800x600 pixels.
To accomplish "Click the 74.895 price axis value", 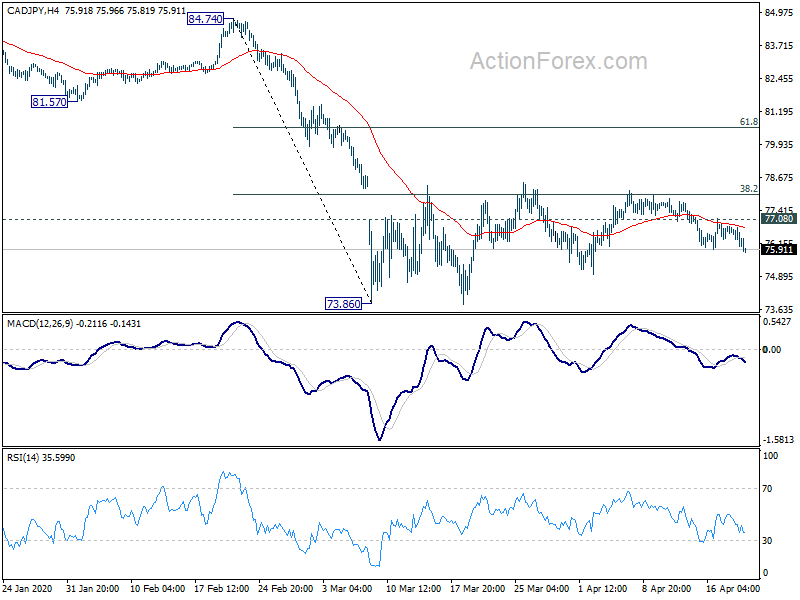I will click(779, 277).
